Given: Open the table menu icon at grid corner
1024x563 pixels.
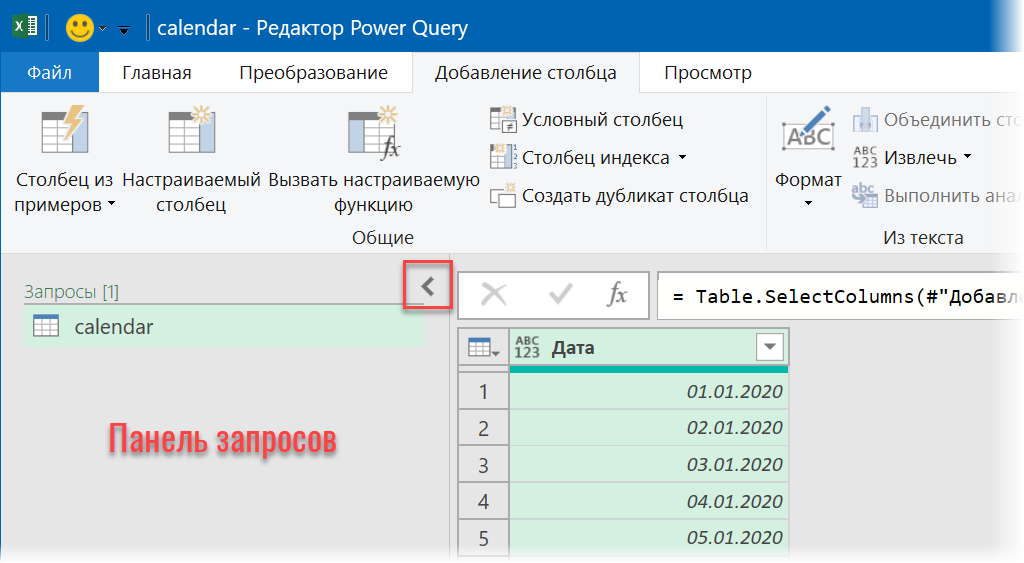Looking at the screenshot, I should point(483,347).
